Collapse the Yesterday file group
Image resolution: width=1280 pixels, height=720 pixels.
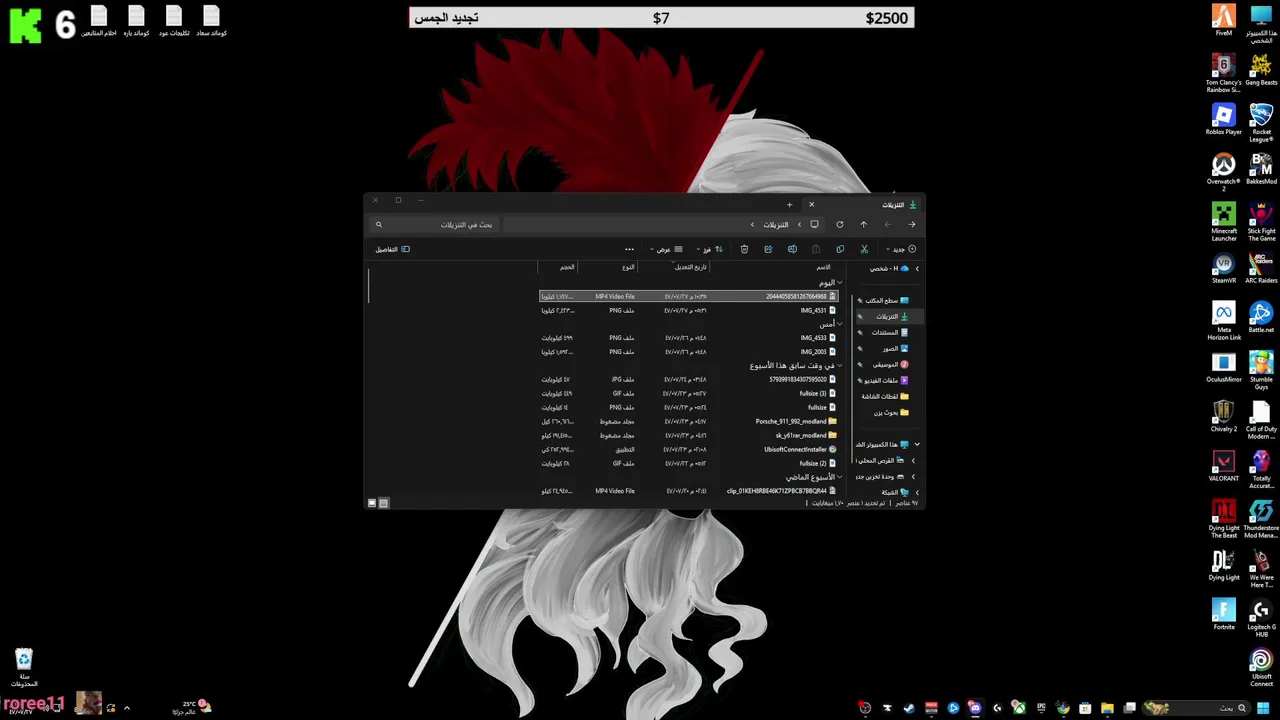pyautogui.click(x=840, y=324)
